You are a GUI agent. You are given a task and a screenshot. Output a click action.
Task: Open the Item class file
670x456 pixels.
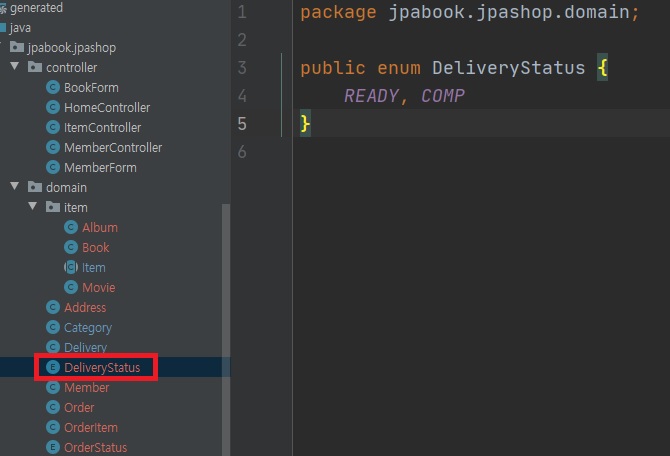(93, 268)
